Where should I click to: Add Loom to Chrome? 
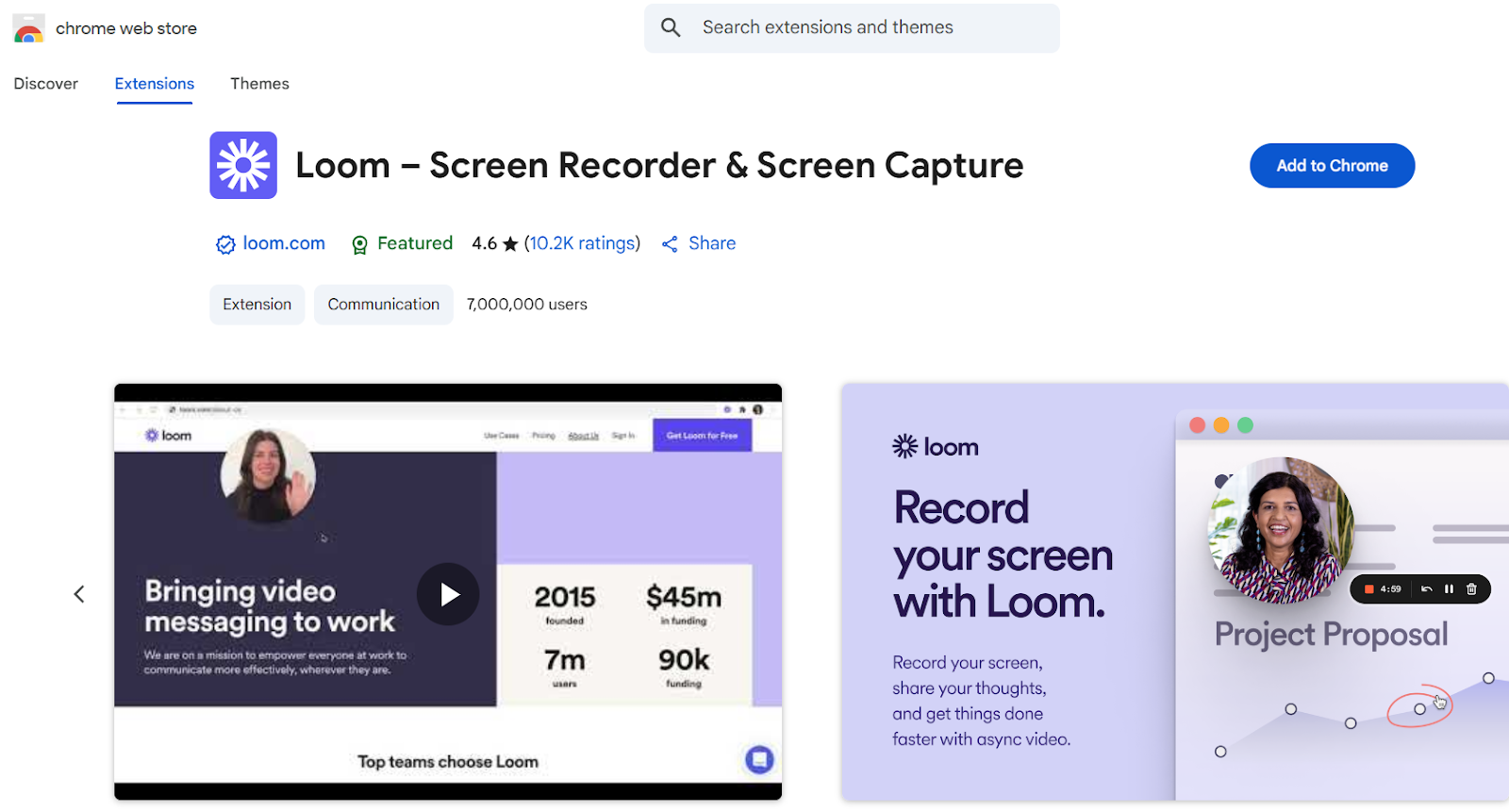(x=1332, y=166)
